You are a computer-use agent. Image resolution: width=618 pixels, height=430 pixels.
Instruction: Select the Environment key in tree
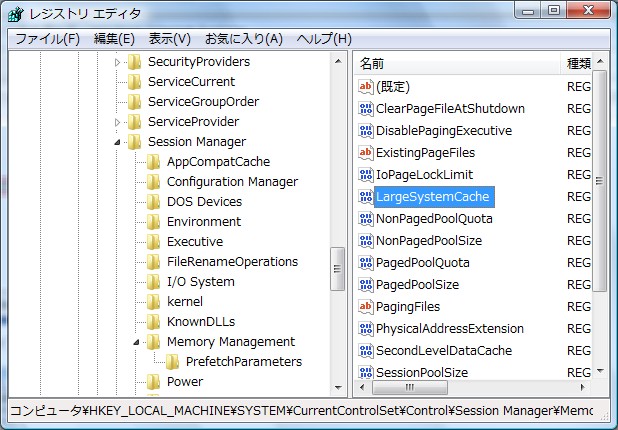[203, 221]
